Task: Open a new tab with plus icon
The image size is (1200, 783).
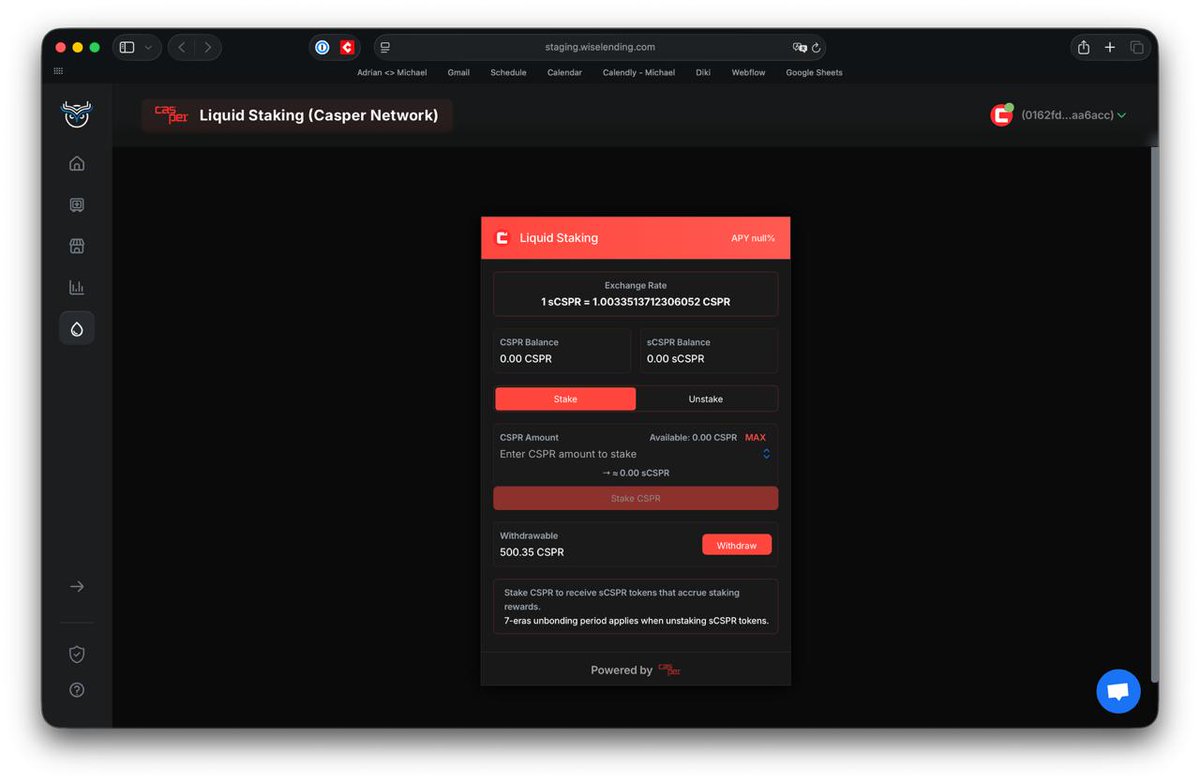Action: pyautogui.click(x=1110, y=47)
